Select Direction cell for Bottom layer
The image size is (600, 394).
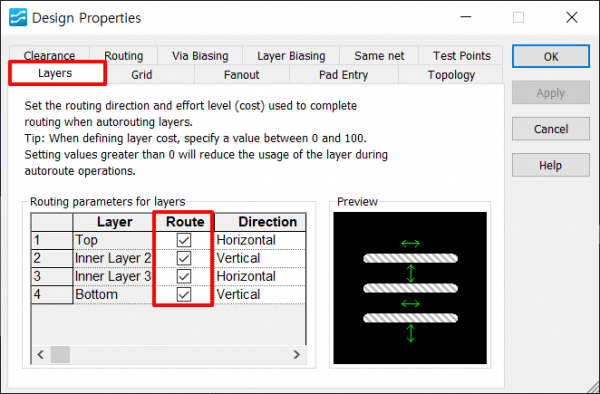260,295
